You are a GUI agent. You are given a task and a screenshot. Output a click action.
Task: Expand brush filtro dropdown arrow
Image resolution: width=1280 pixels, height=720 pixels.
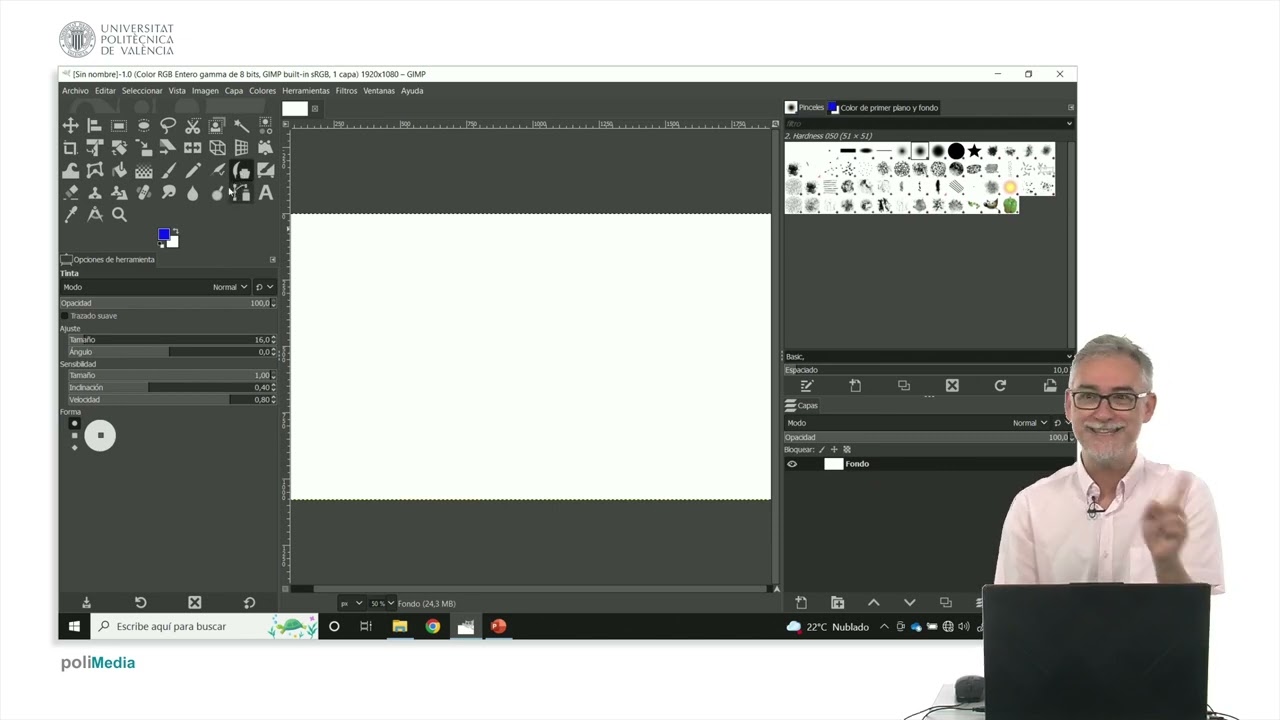[1069, 124]
